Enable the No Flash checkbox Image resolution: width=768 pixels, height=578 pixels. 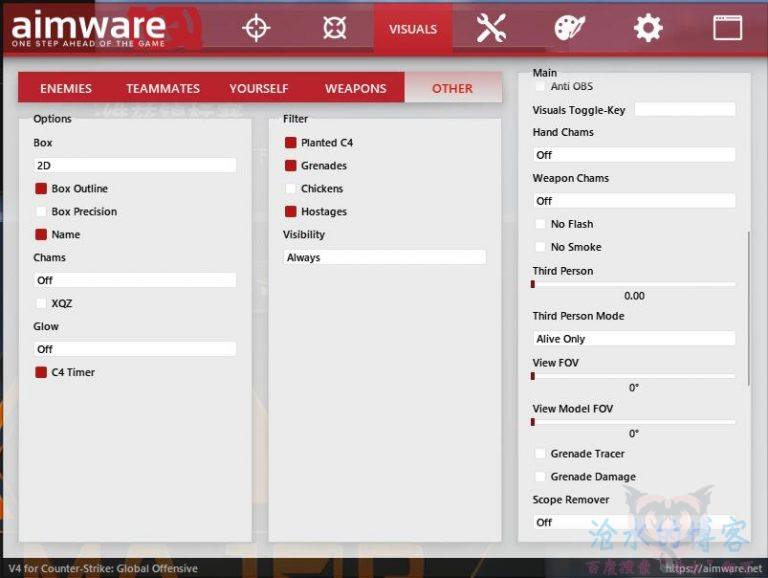pyautogui.click(x=541, y=225)
